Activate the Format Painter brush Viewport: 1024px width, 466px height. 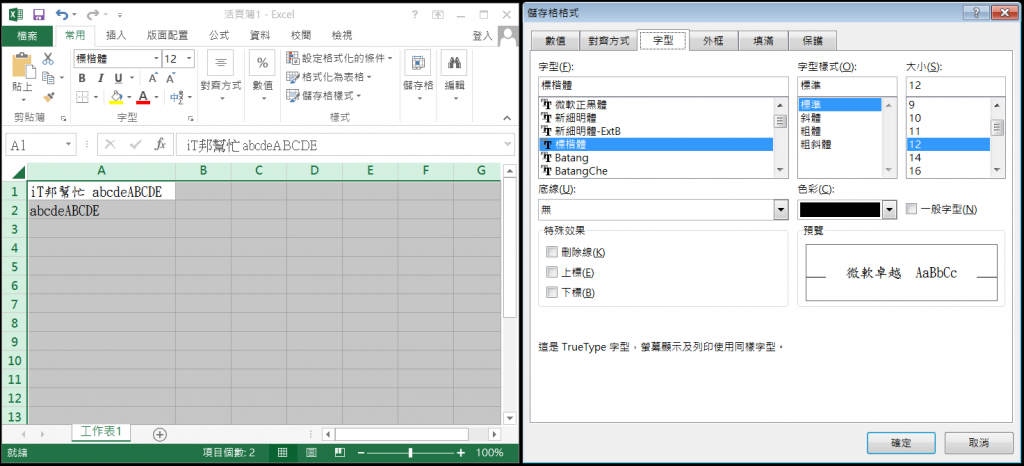pyautogui.click(x=48, y=97)
